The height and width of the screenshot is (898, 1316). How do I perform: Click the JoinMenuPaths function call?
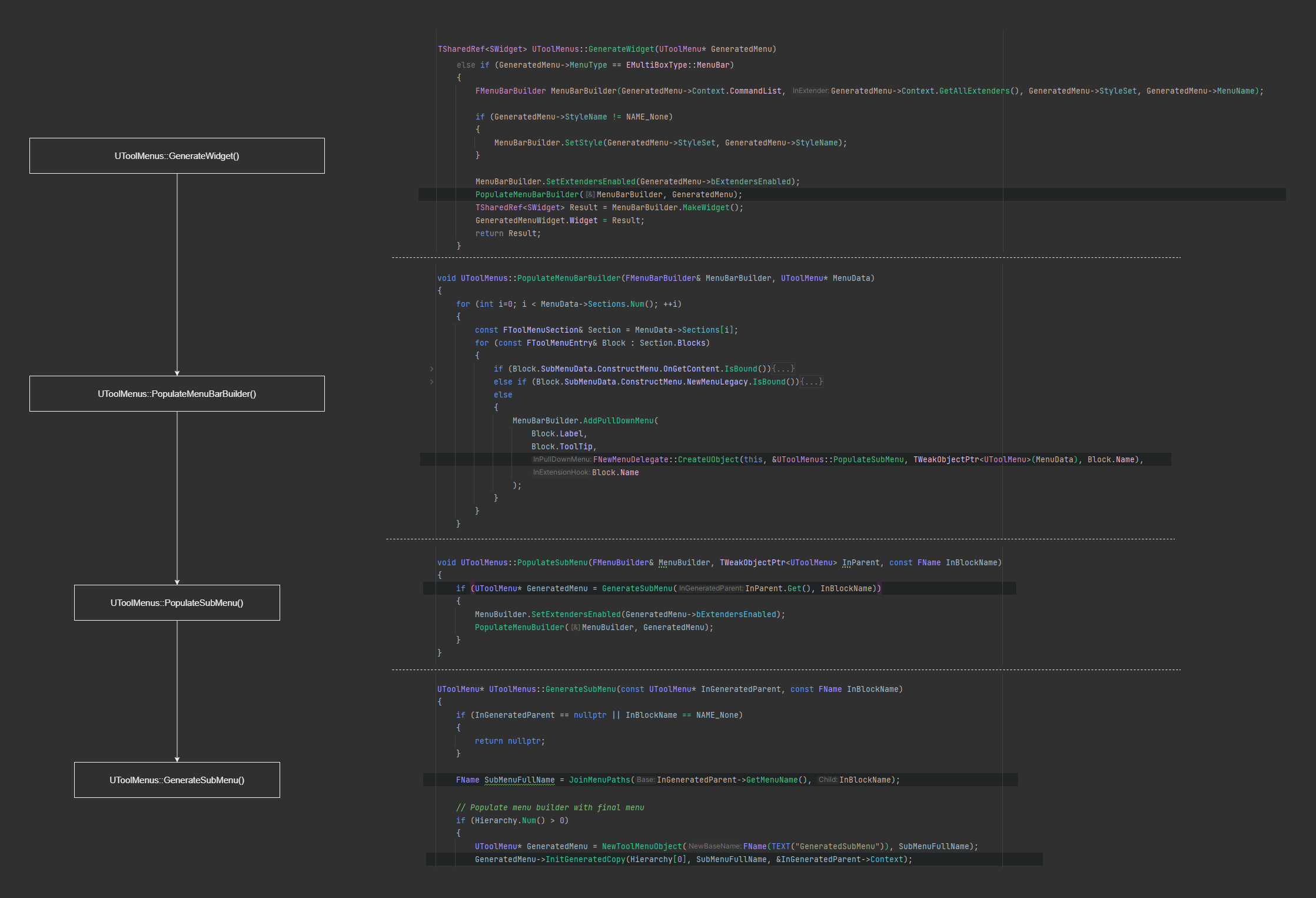point(599,780)
